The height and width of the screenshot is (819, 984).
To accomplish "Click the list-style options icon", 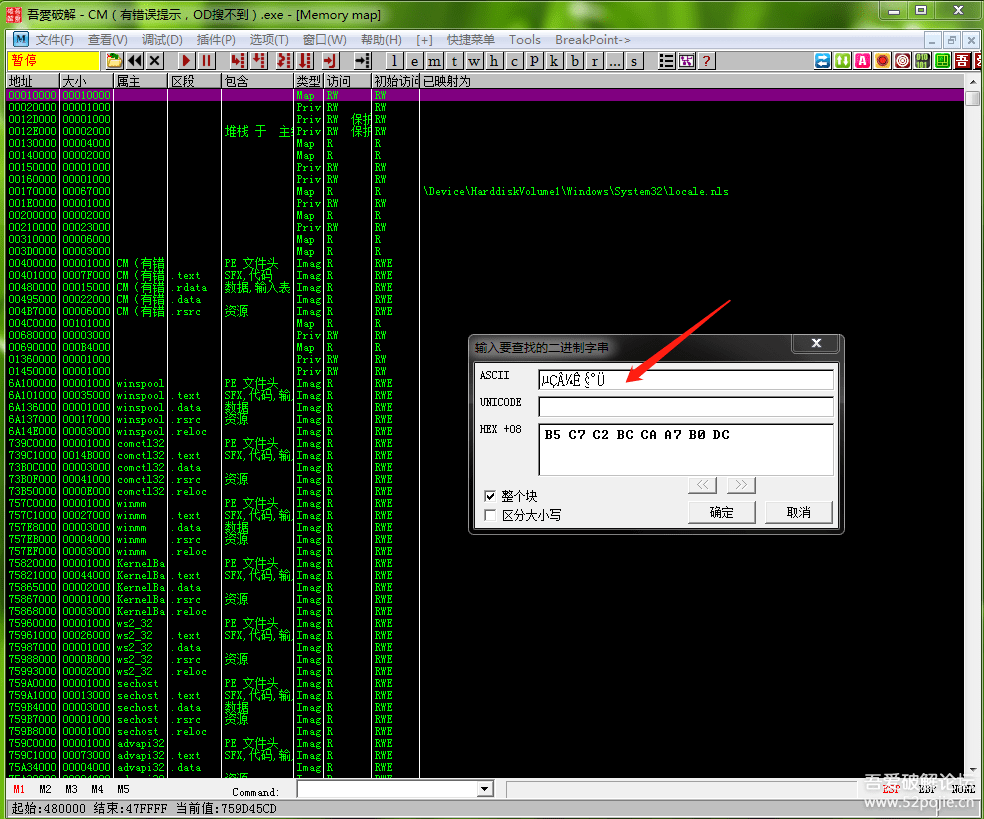I will (666, 61).
